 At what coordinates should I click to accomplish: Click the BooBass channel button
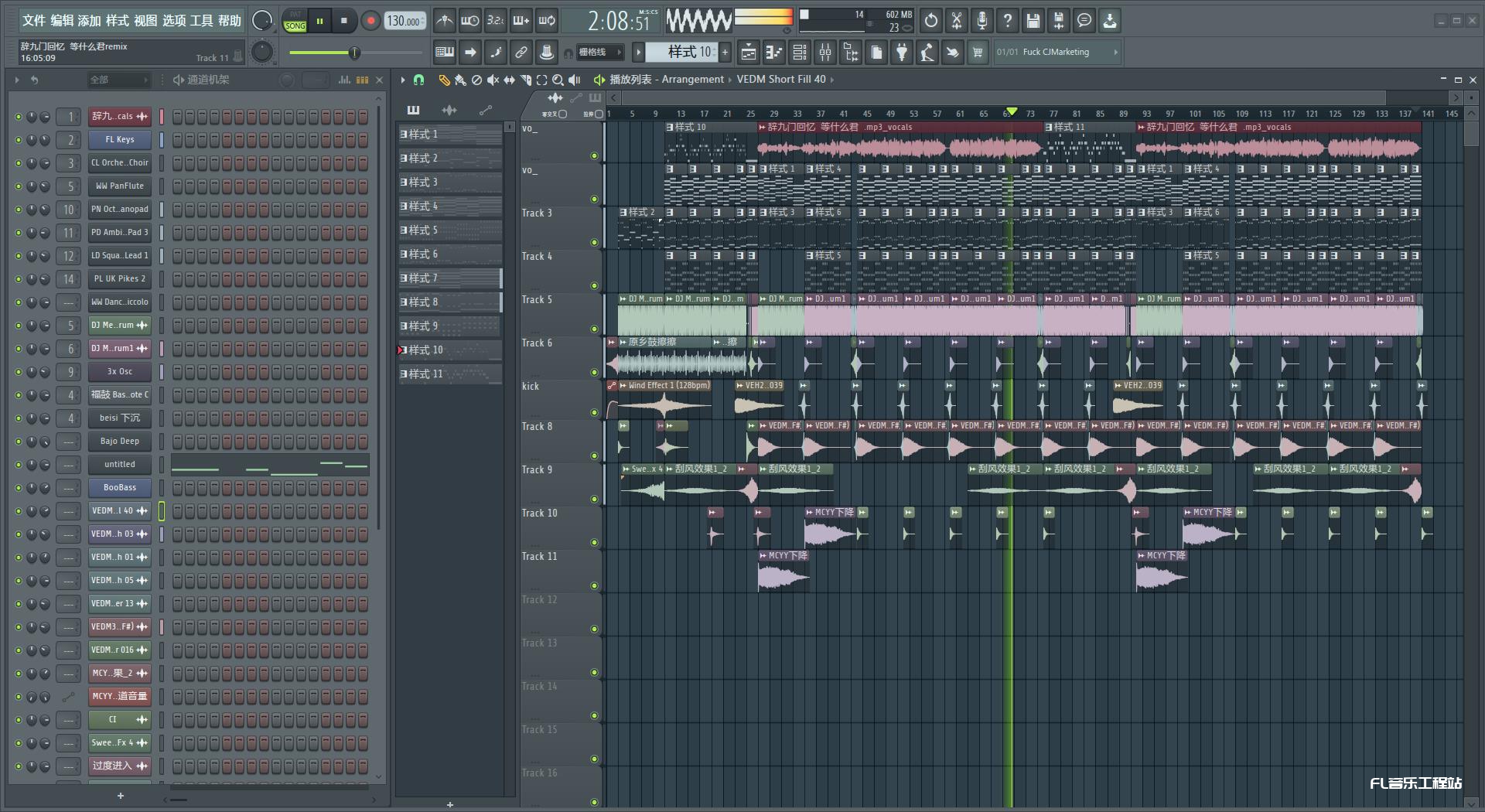(x=120, y=488)
